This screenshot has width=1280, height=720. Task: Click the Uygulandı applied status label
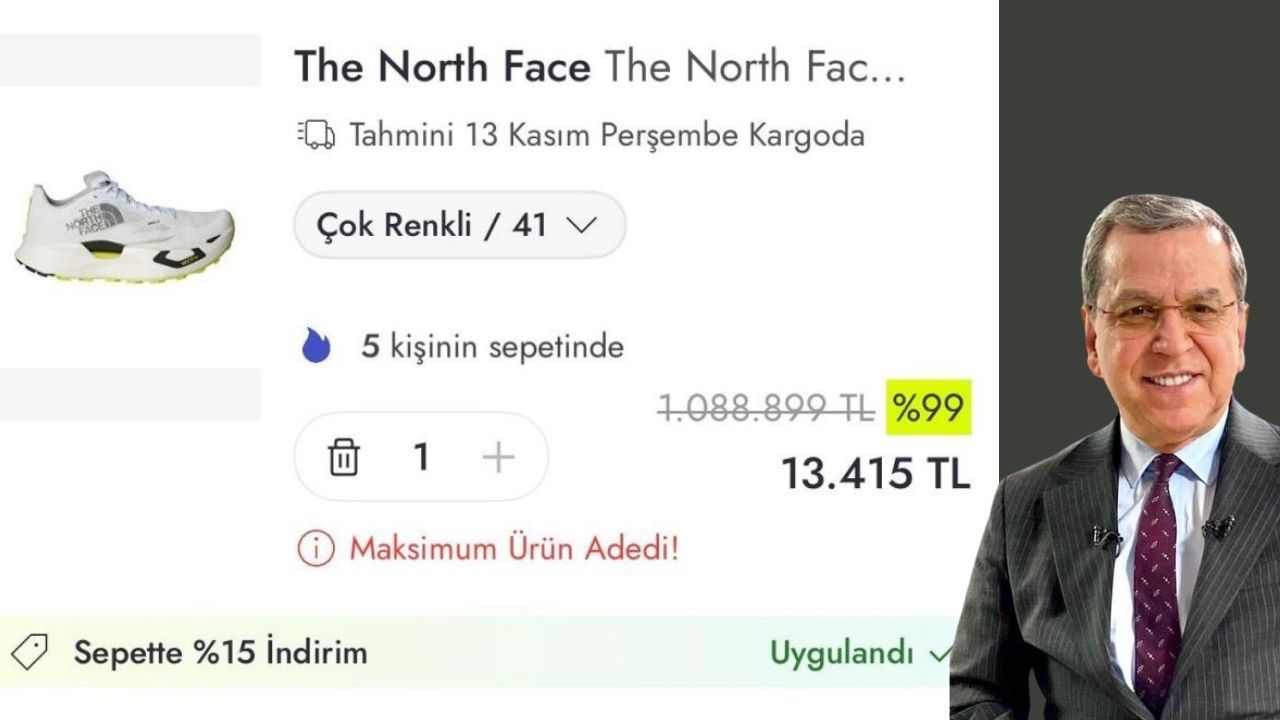[x=841, y=654]
